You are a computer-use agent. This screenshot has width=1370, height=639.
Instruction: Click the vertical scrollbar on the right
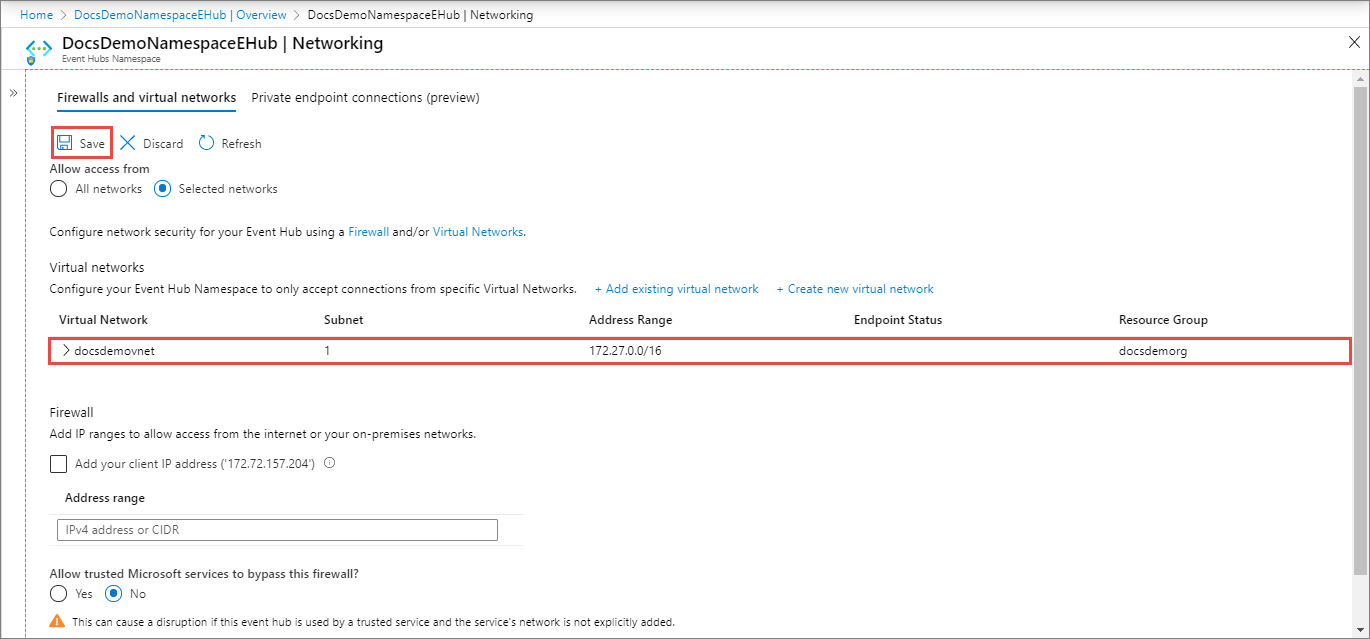coord(1360,330)
